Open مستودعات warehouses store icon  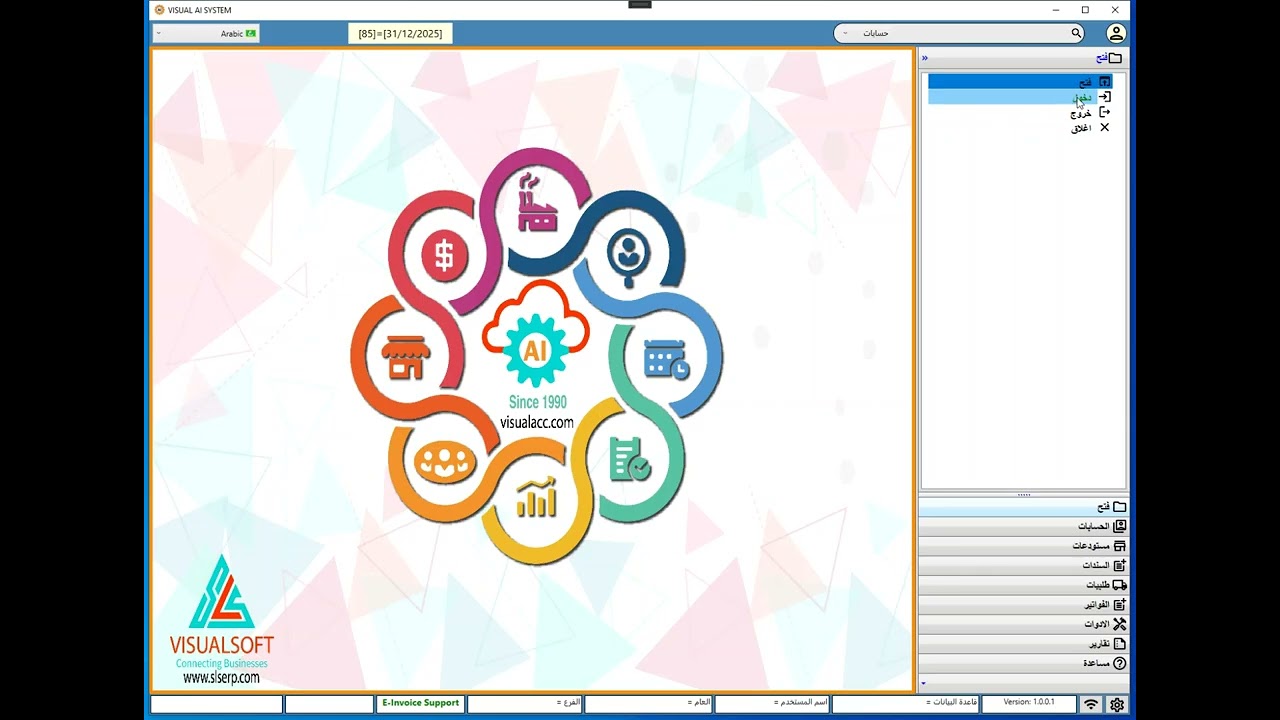point(1120,546)
